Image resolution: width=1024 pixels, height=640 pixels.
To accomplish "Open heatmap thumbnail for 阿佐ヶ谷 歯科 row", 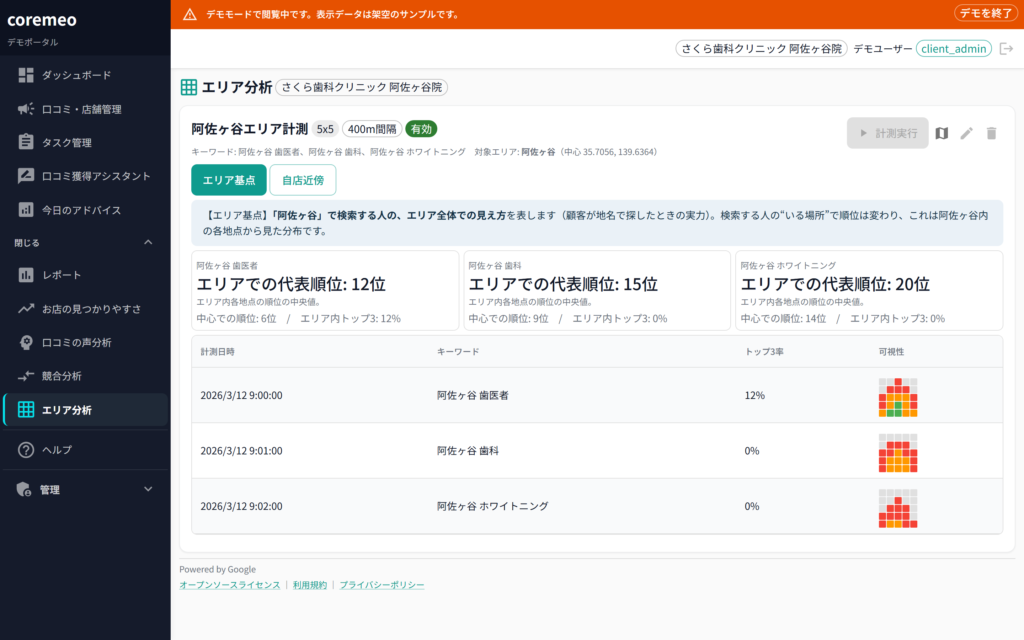I will [x=898, y=453].
